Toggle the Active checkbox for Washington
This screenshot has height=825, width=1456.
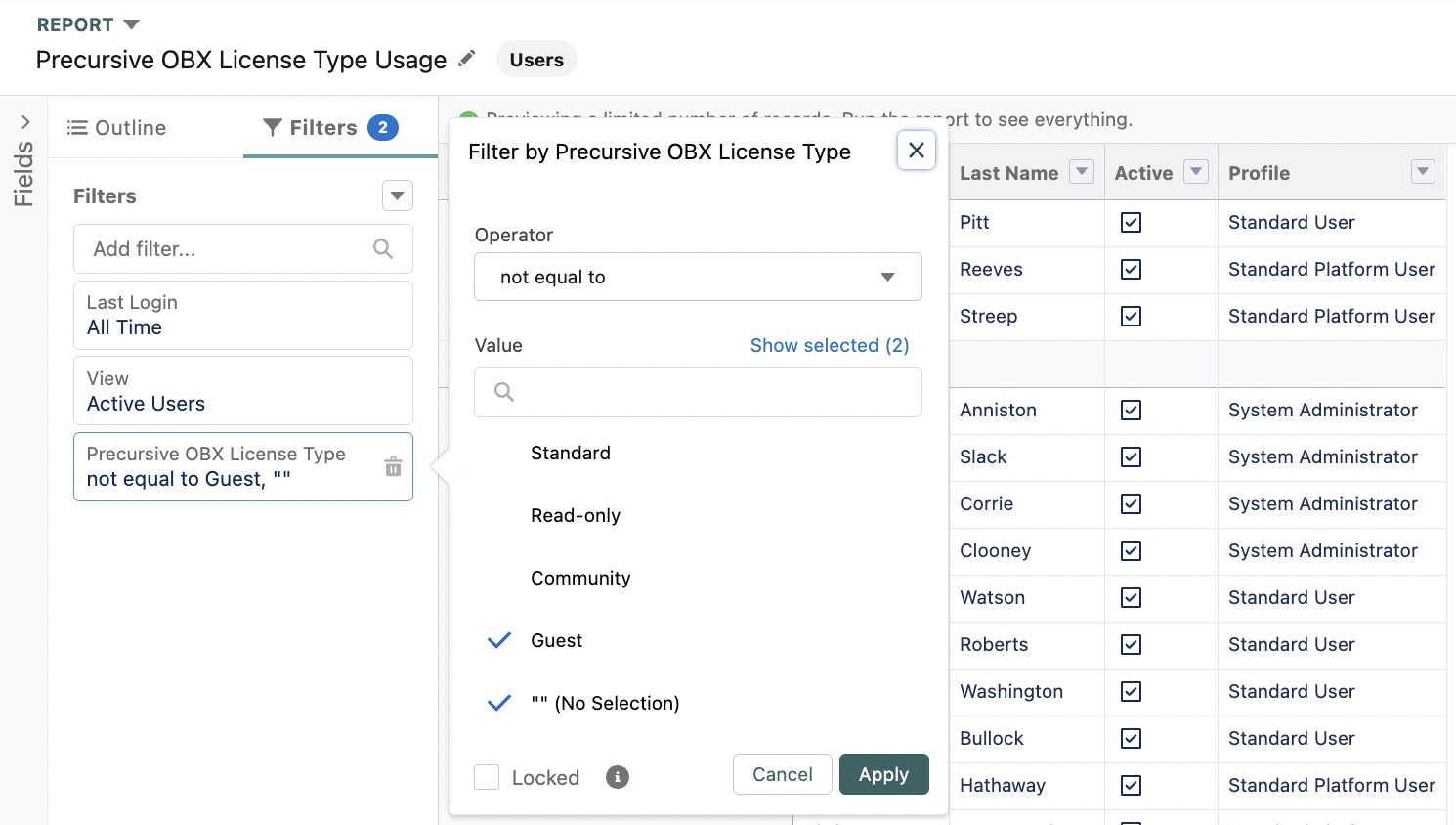coord(1131,691)
